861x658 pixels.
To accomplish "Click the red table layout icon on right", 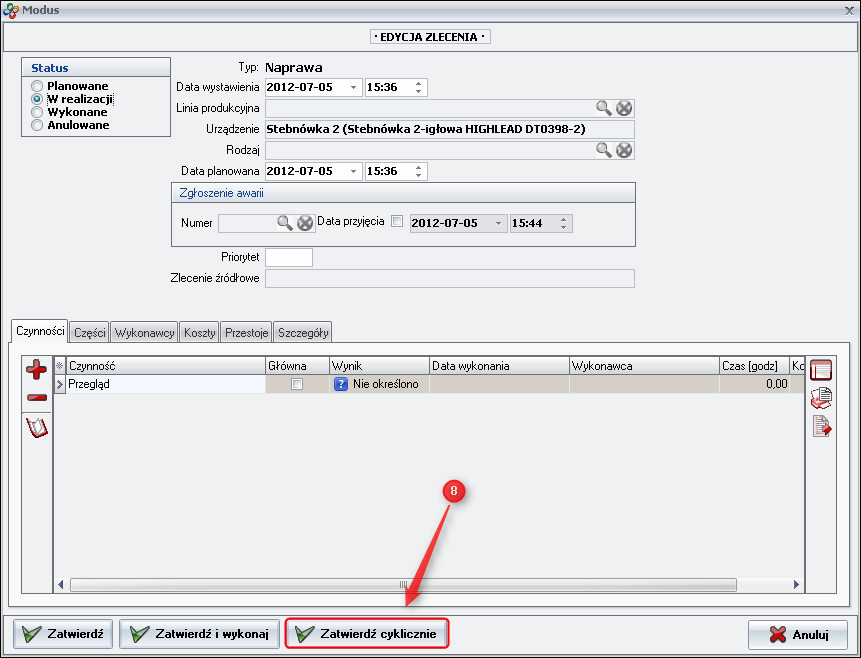I will pyautogui.click(x=821, y=370).
